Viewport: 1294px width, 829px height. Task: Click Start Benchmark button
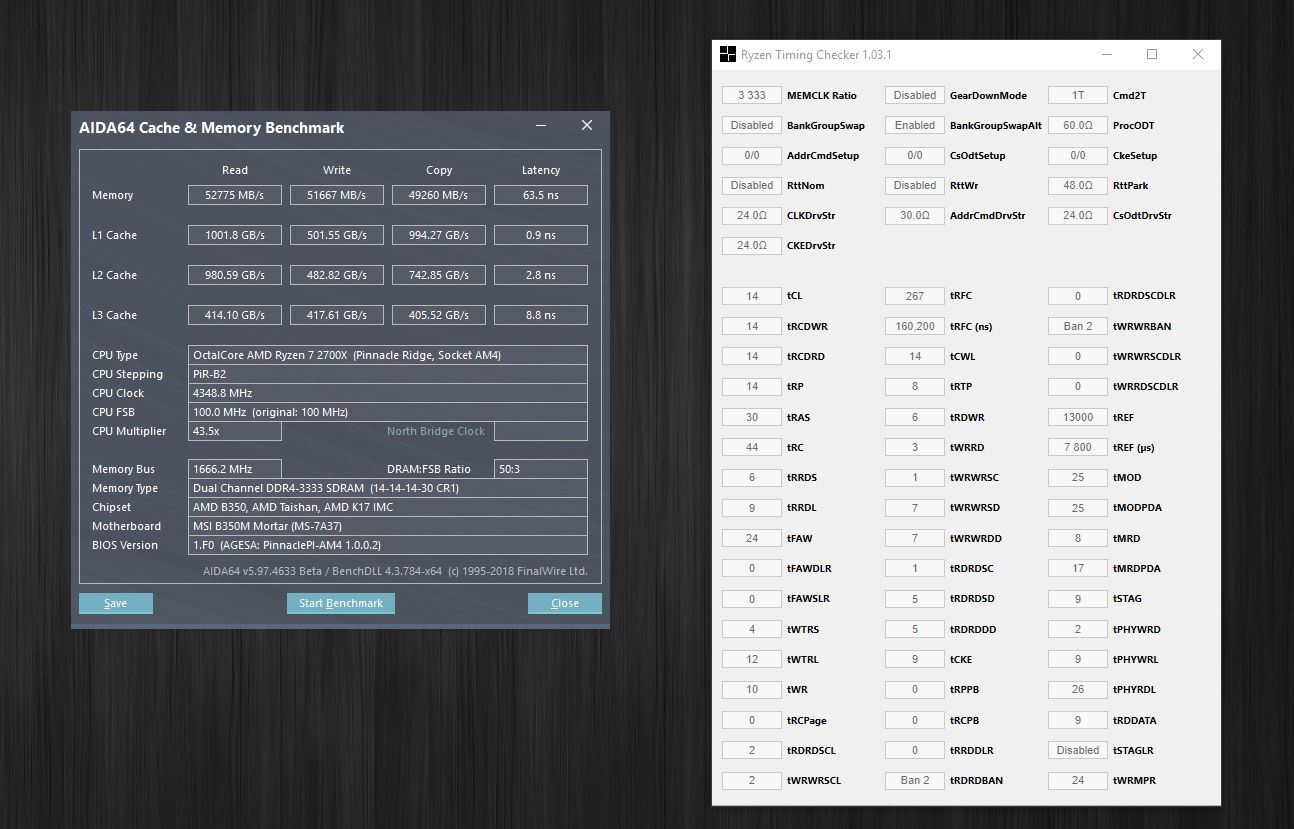(341, 603)
